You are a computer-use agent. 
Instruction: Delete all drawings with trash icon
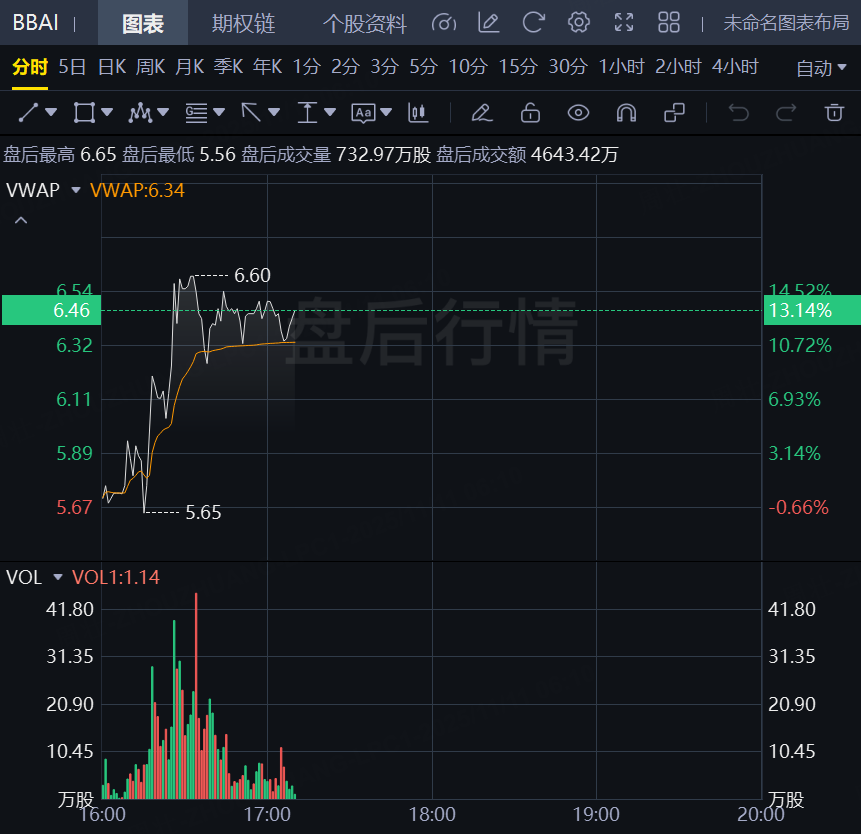point(833,112)
